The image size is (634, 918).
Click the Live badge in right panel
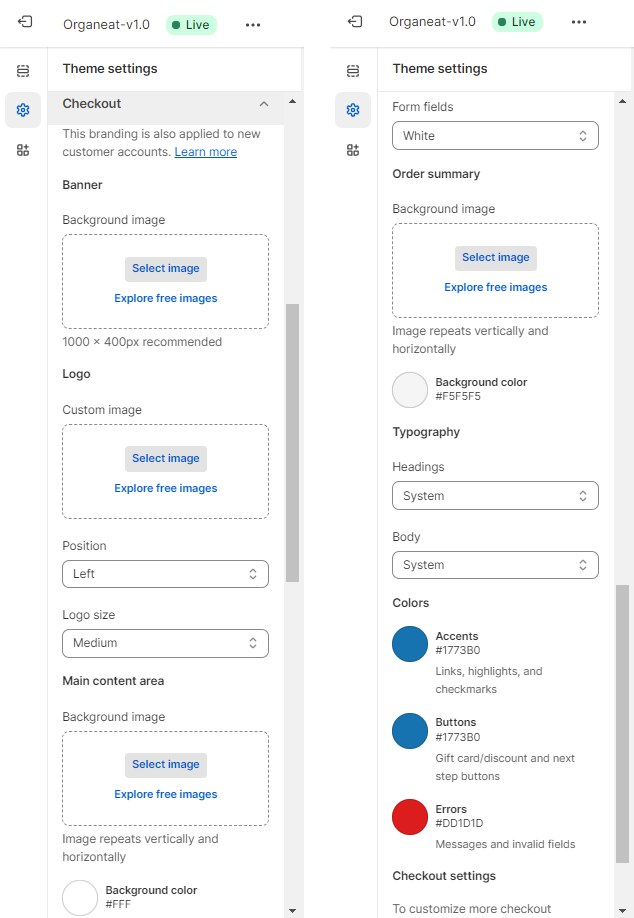[x=518, y=22]
